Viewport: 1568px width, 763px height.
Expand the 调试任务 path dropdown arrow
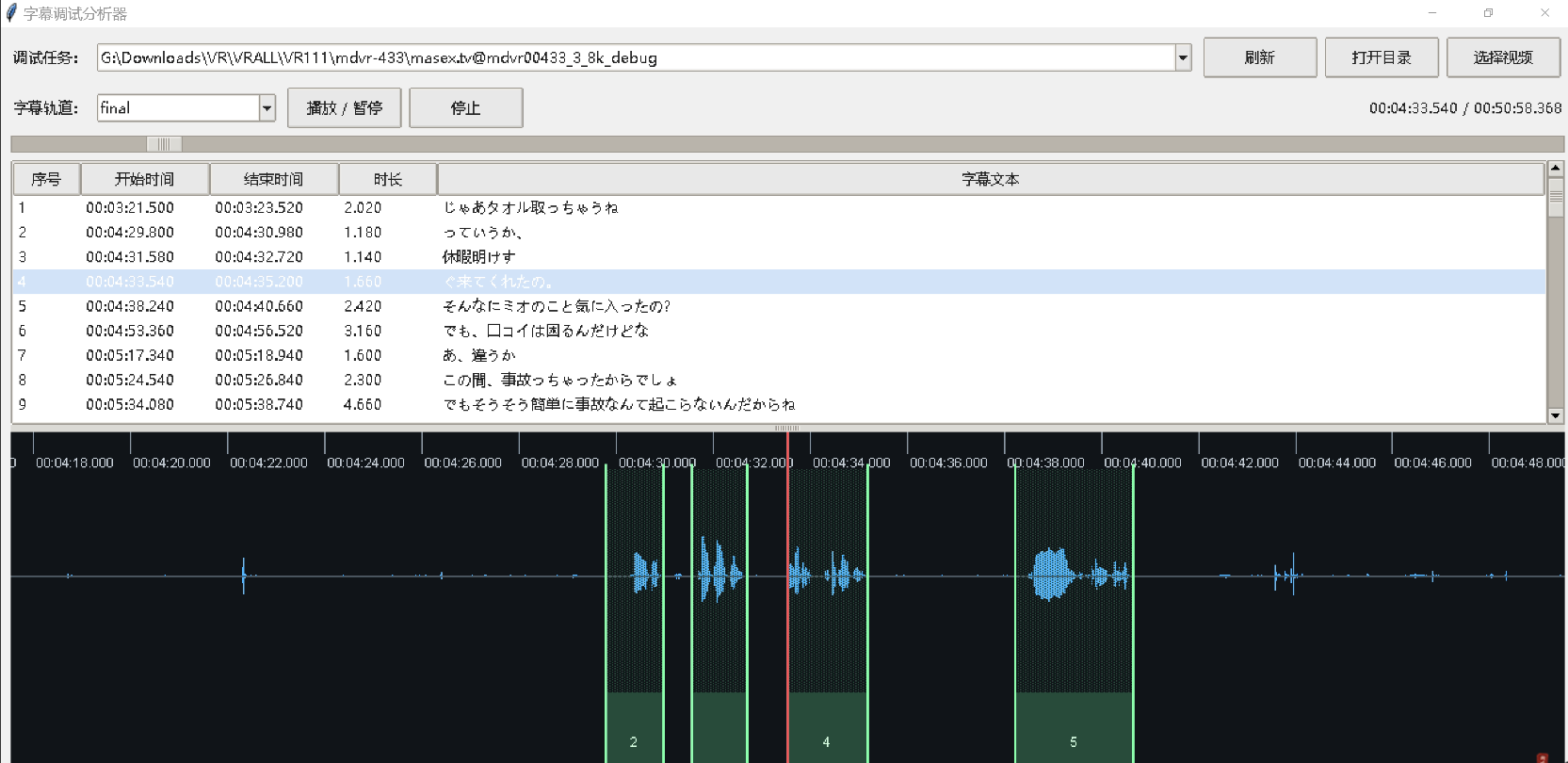(x=1183, y=57)
